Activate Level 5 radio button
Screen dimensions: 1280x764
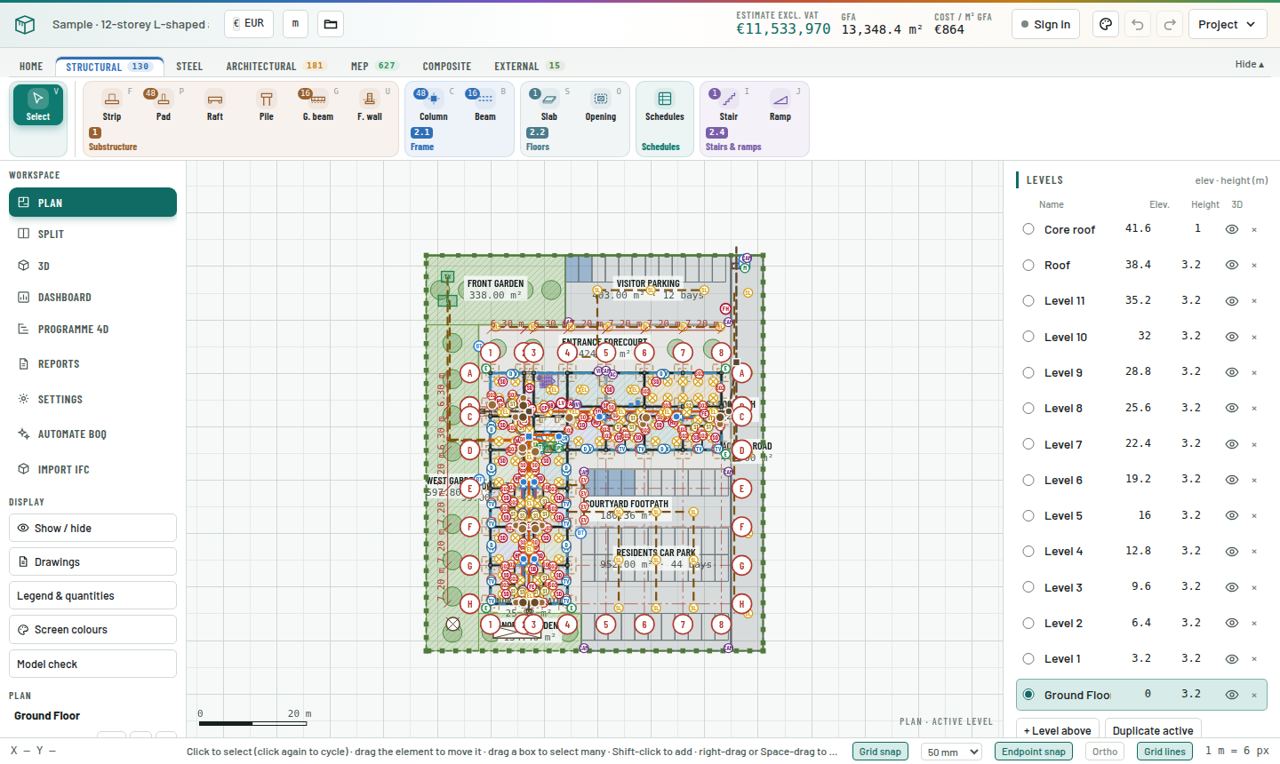pos(1028,515)
